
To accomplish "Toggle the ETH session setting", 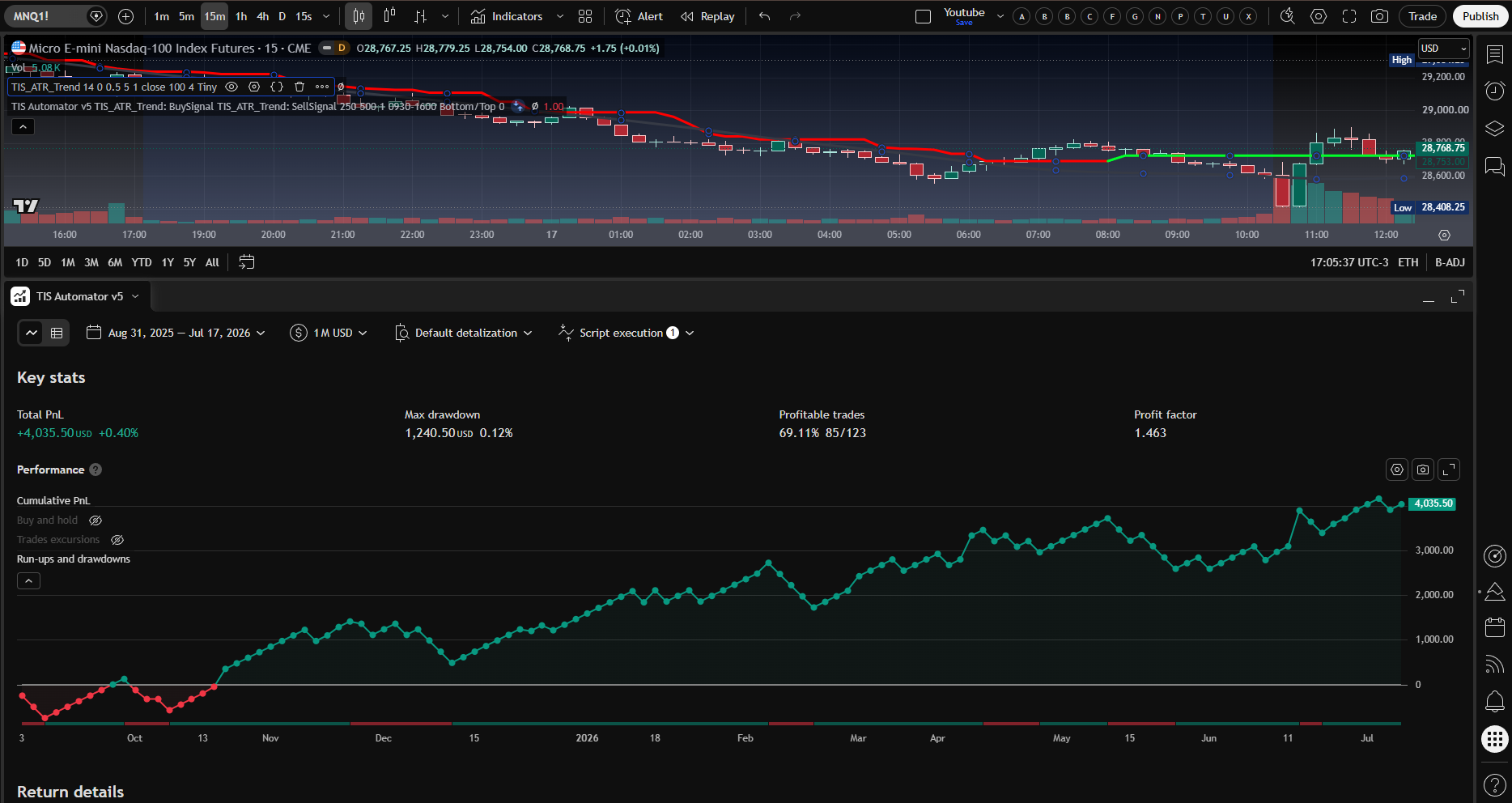I will pos(1408,262).
